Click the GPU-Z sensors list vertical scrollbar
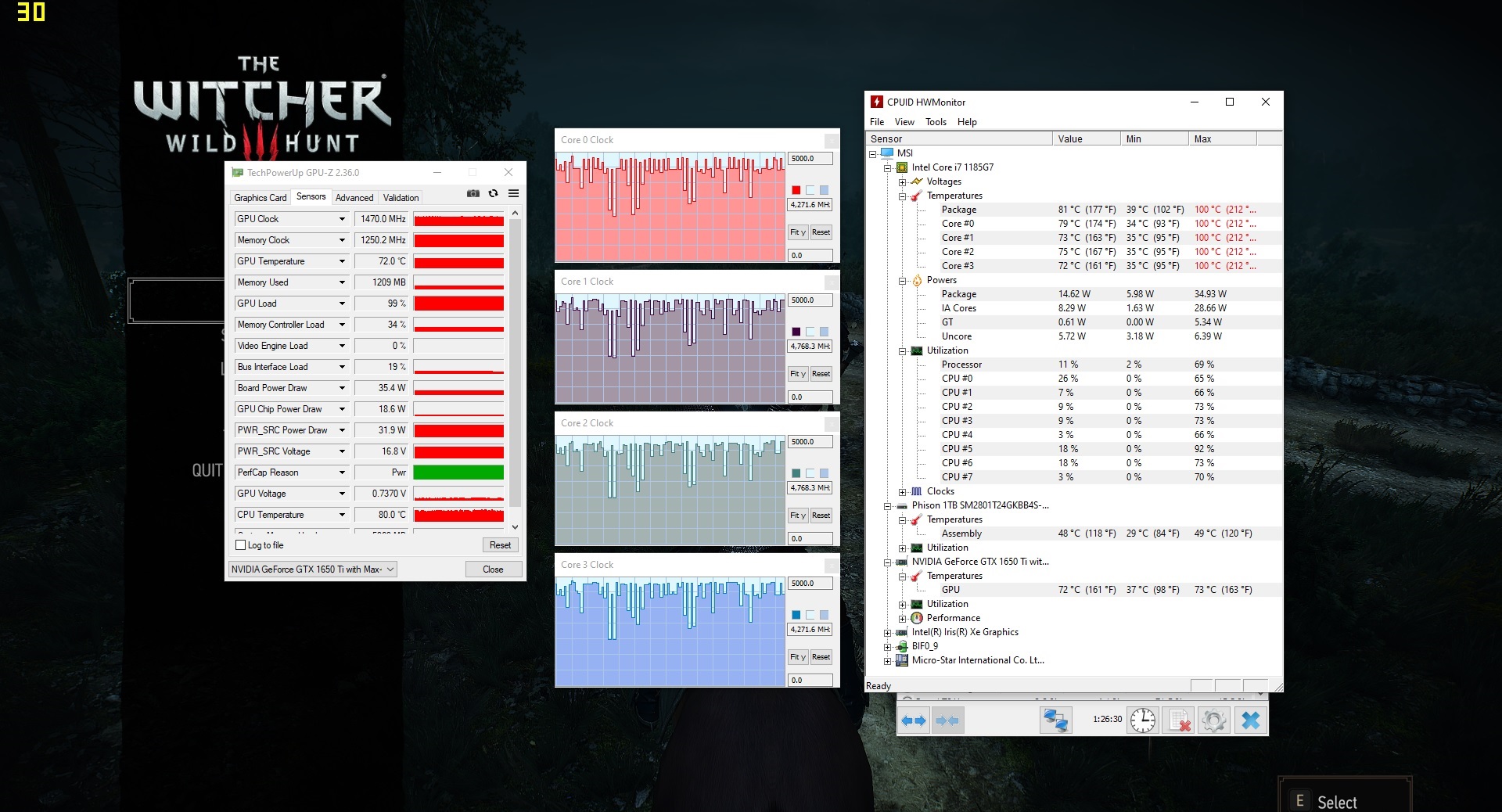Viewport: 1502px width, 812px height. click(515, 370)
